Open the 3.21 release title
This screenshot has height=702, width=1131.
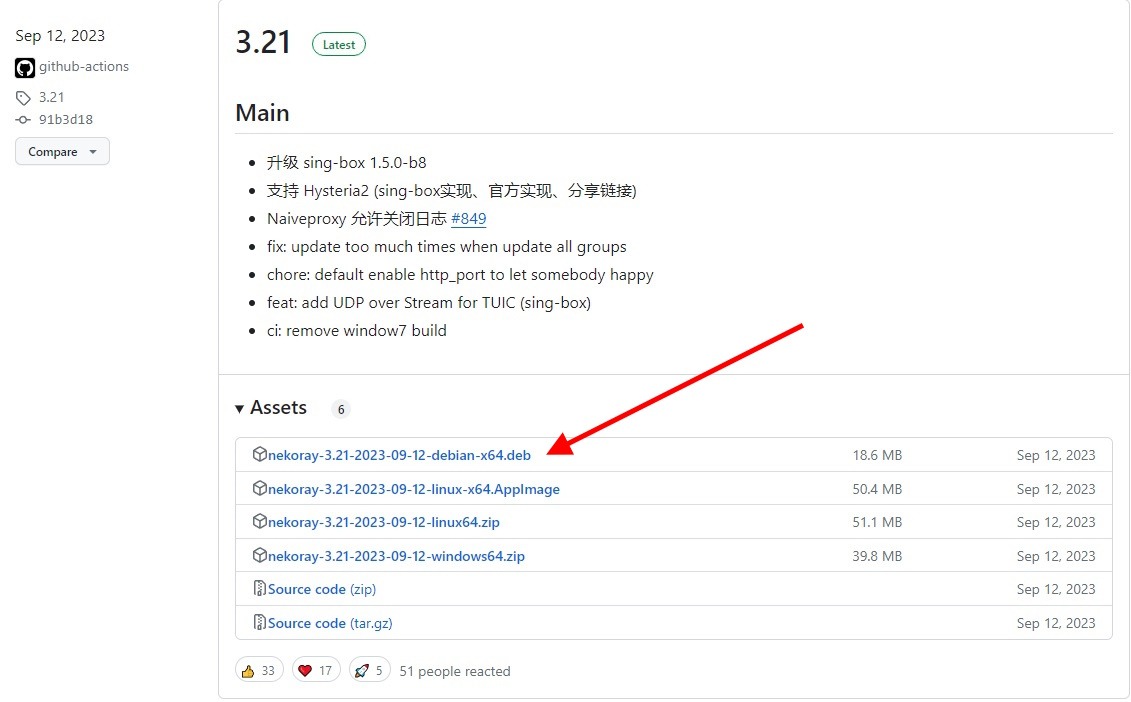[263, 43]
